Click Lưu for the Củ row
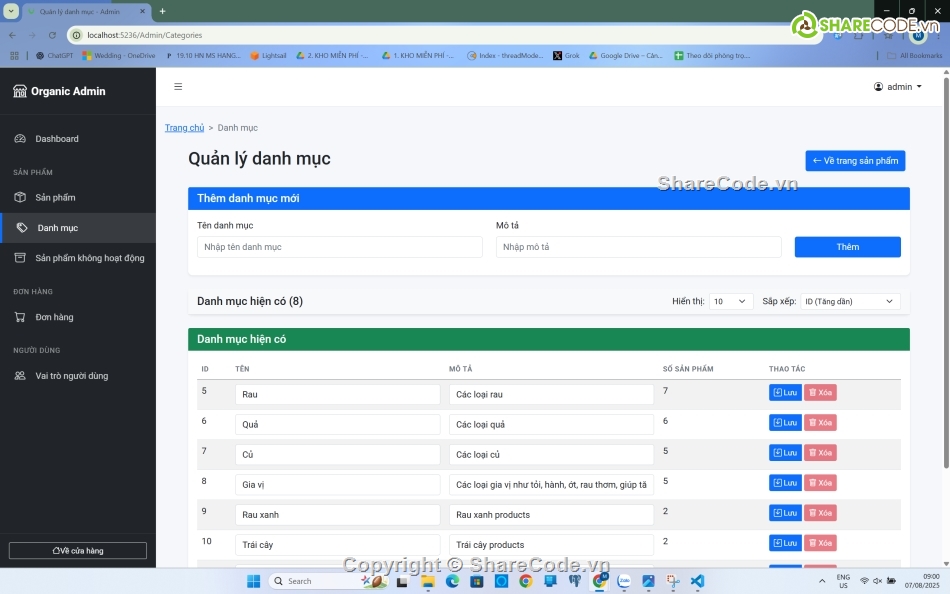 (x=785, y=453)
